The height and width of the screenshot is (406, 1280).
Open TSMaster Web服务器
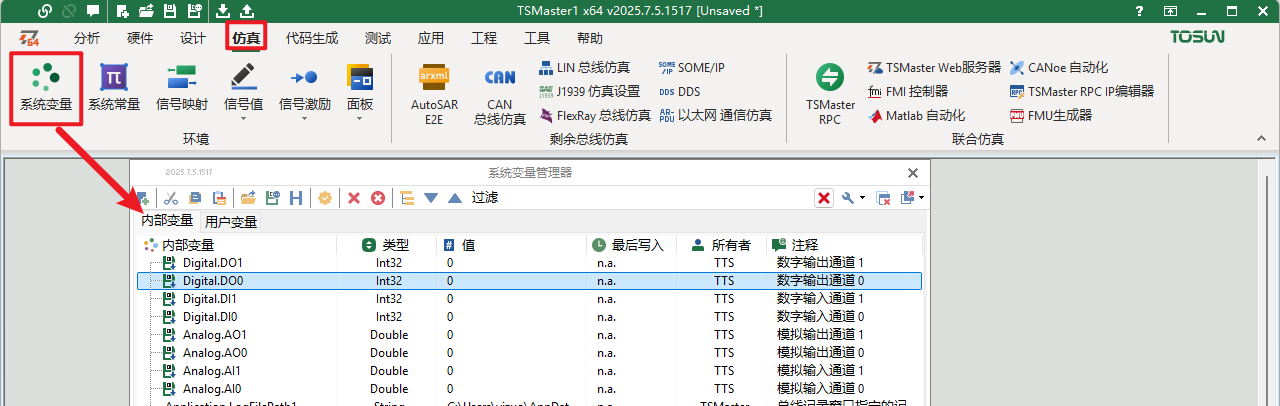coord(934,68)
